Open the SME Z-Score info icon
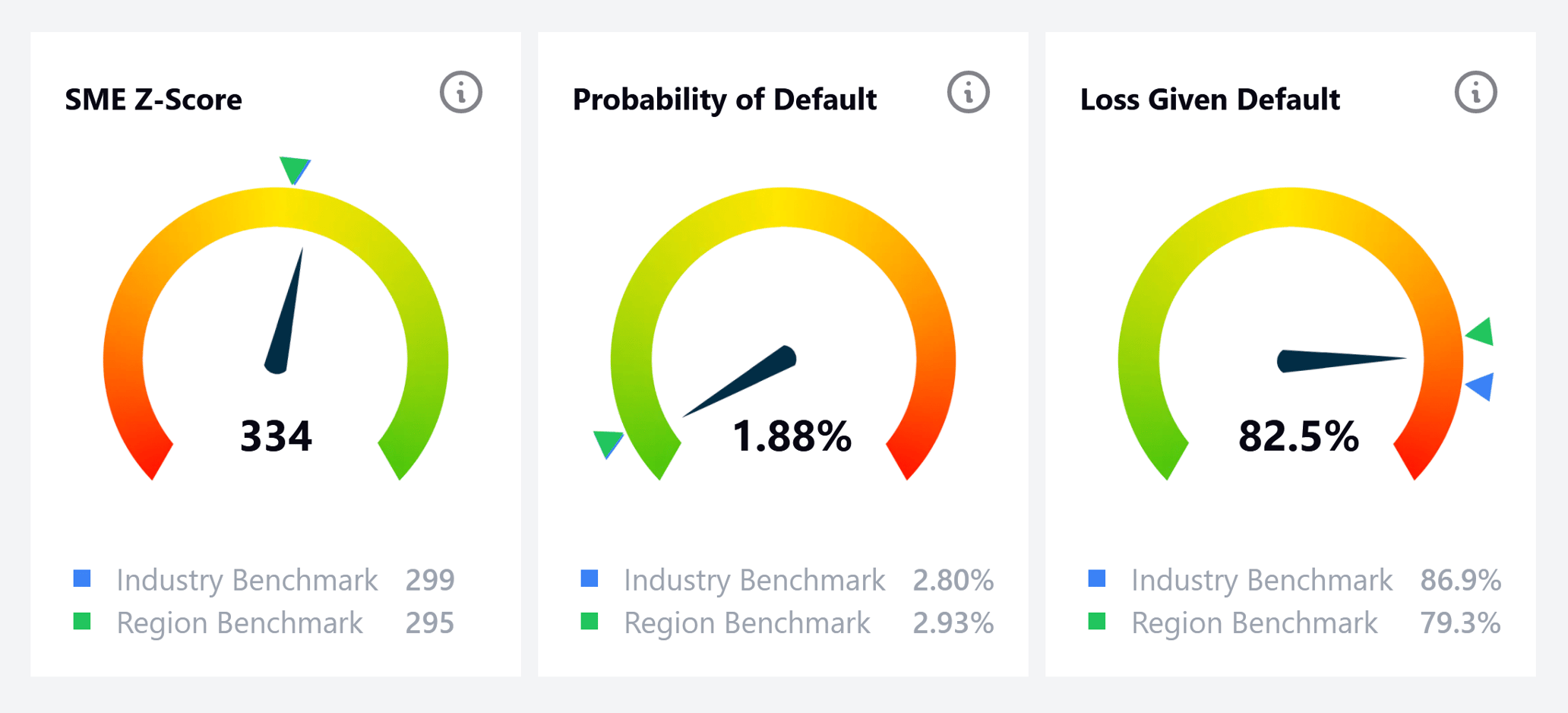 point(460,93)
